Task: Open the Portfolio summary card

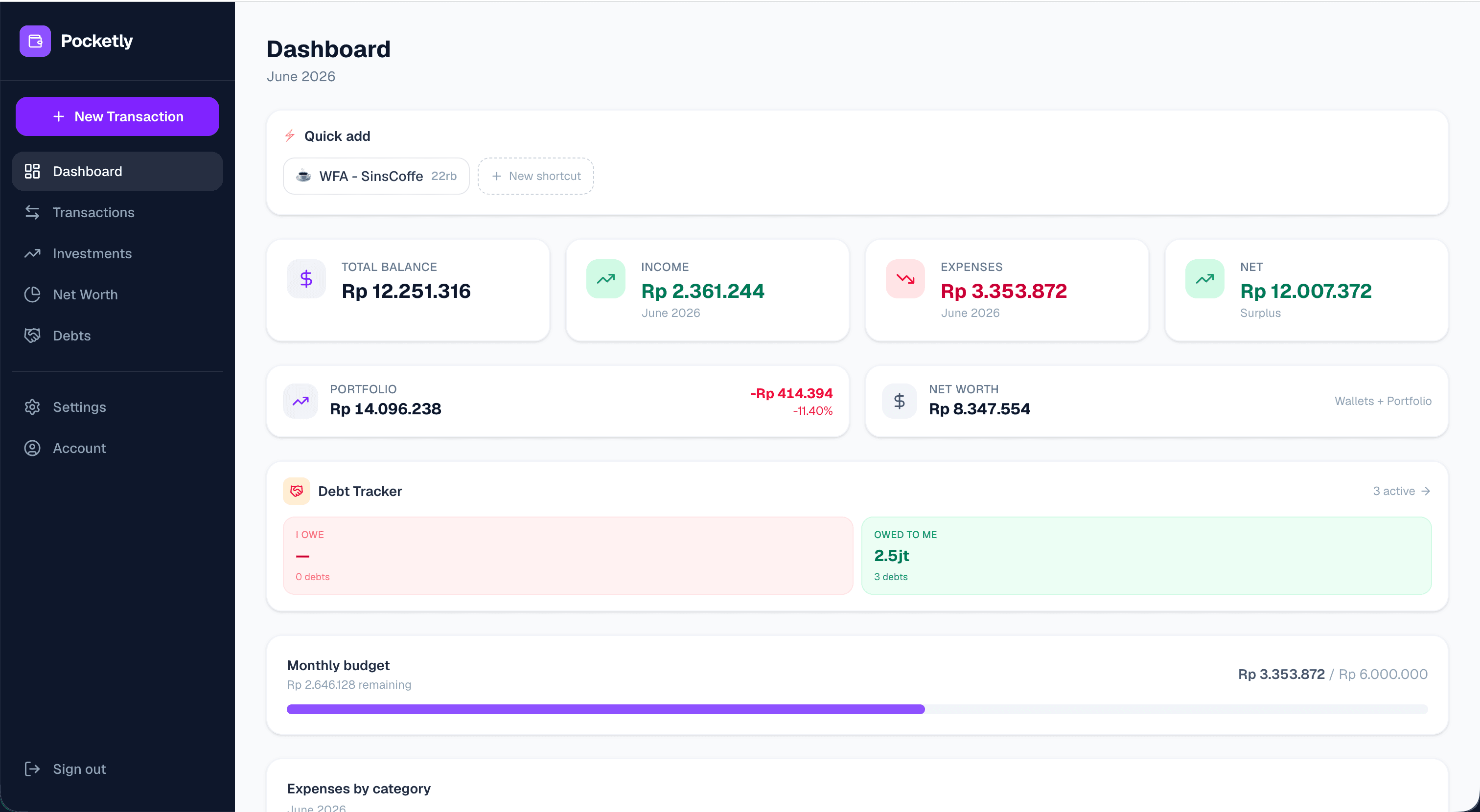Action: point(558,402)
